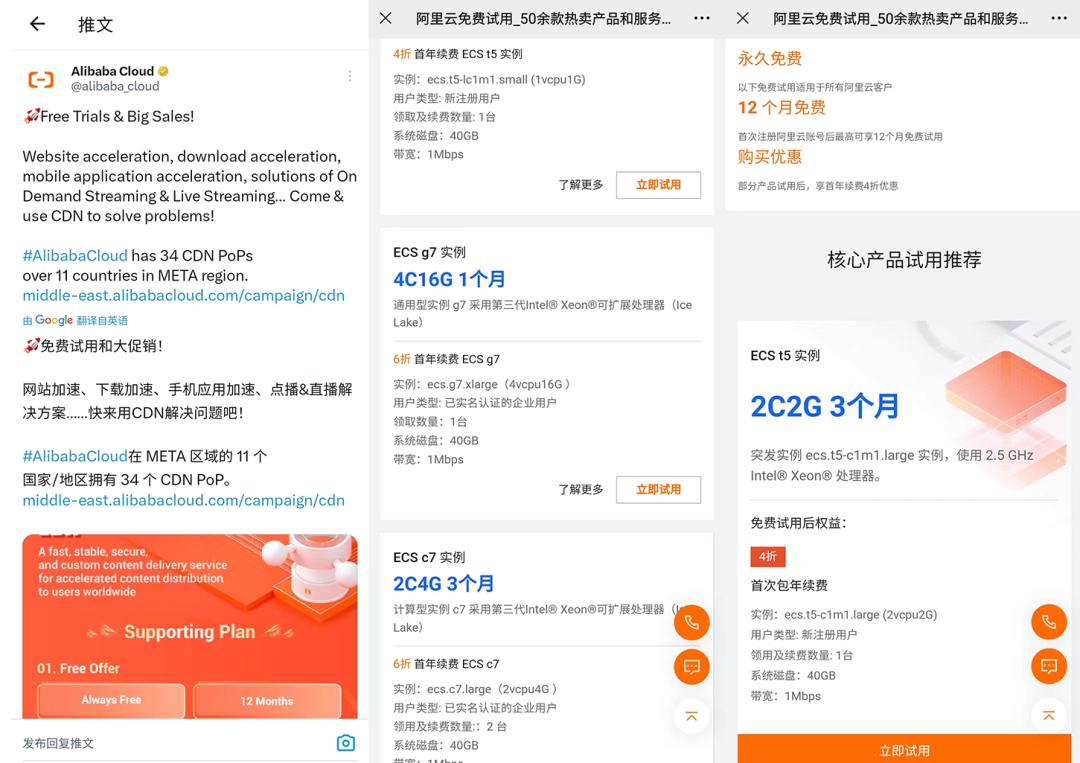Click 6折 首年续费 ECS g7 text
This screenshot has height=763, width=1080.
(x=446, y=359)
